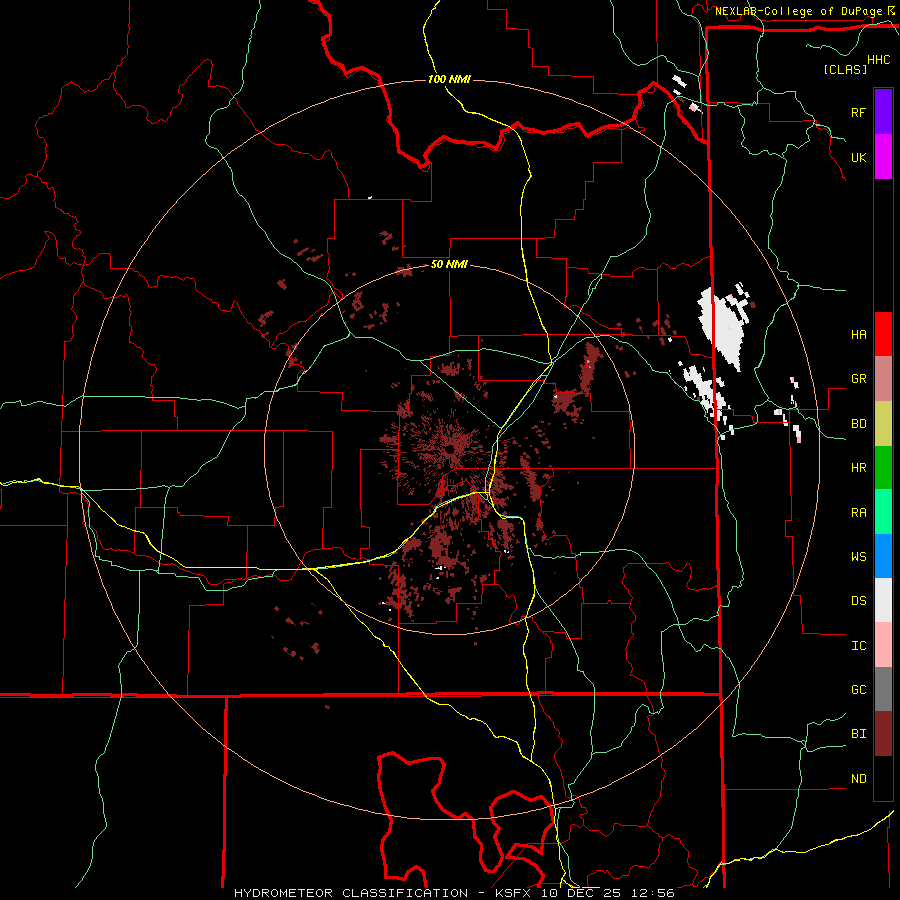Click the UK legend label text
Screen dimensions: 900x900
tap(858, 157)
